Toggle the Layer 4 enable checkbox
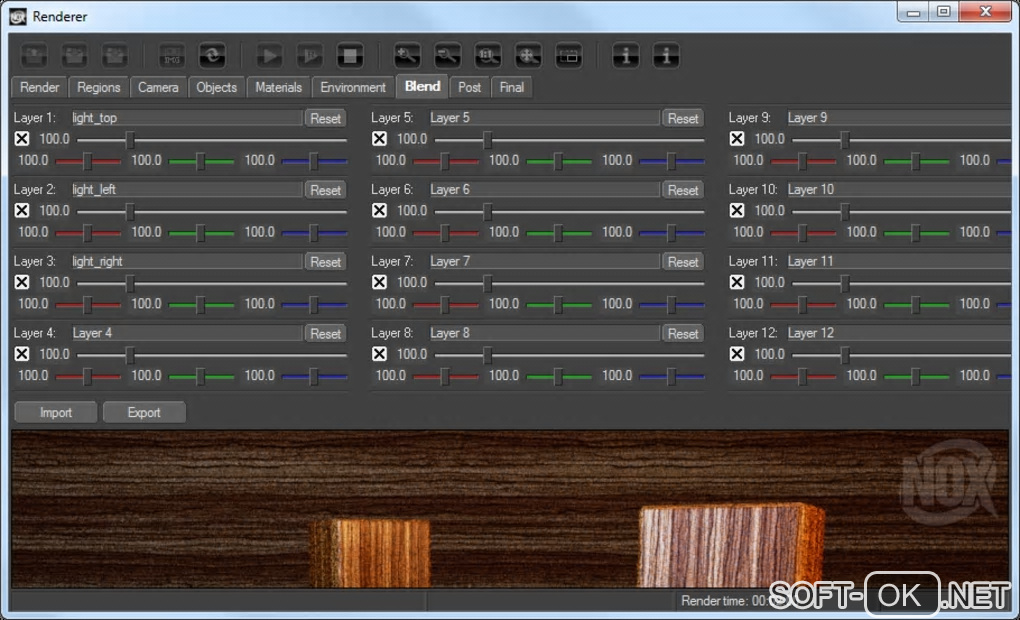The height and width of the screenshot is (620, 1020). pyautogui.click(x=21, y=353)
